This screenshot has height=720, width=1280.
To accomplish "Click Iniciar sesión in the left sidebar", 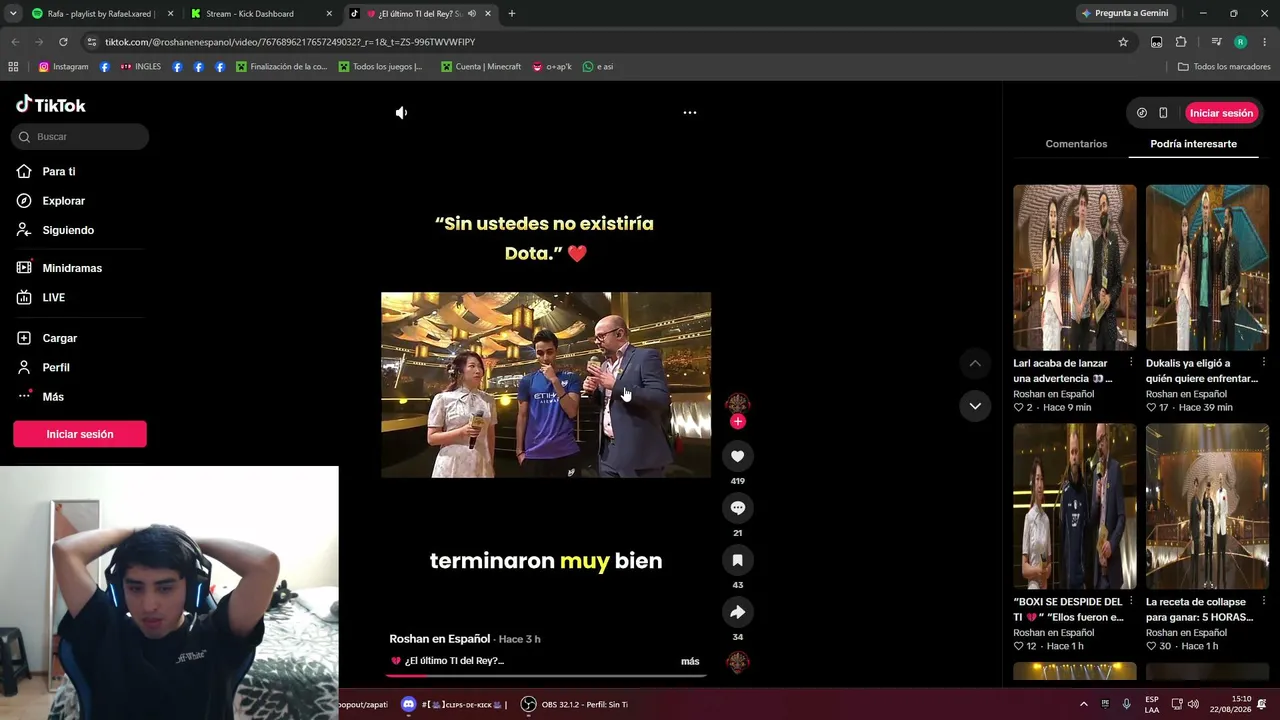I will coord(80,434).
